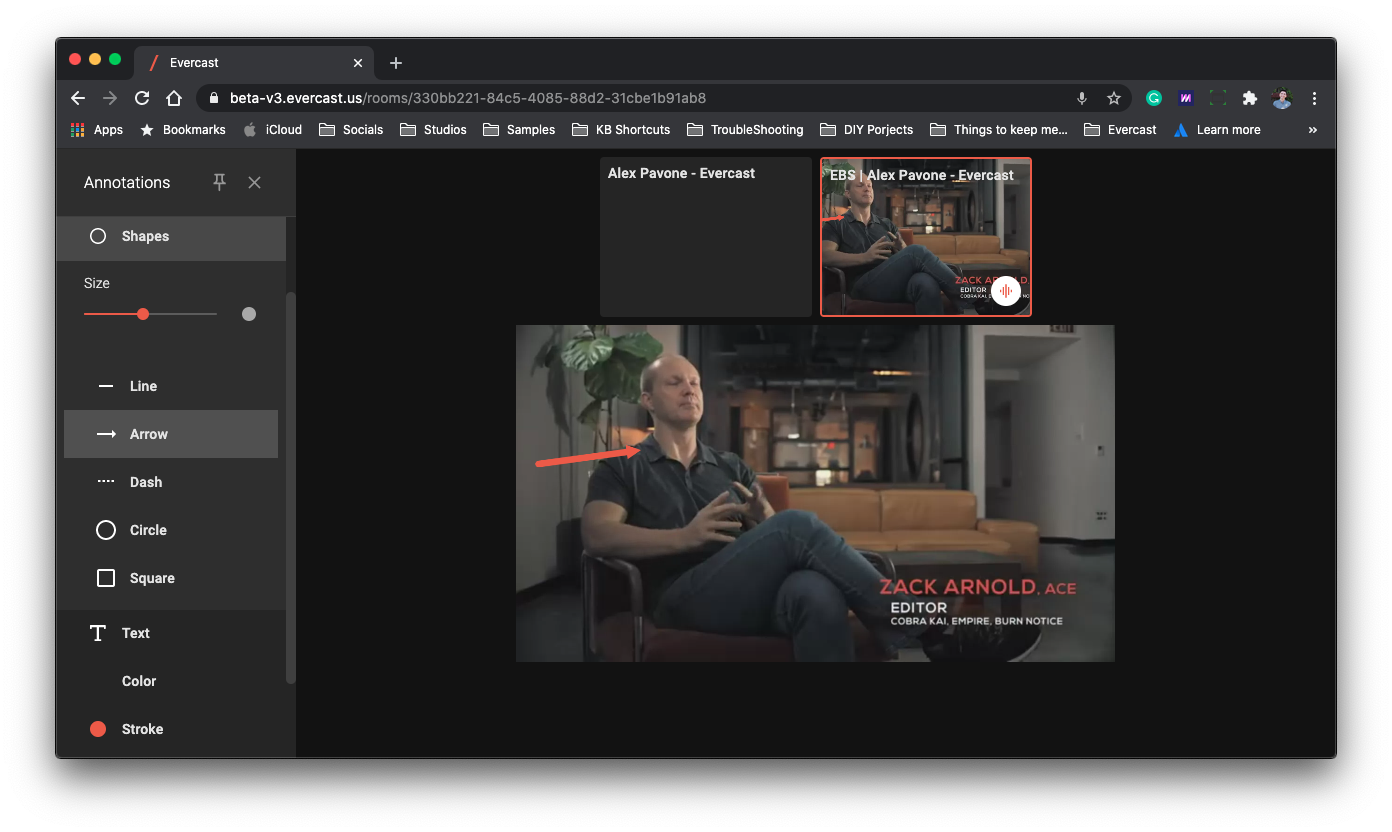Select the Shapes tool category
This screenshot has width=1392, height=832.
pos(171,236)
